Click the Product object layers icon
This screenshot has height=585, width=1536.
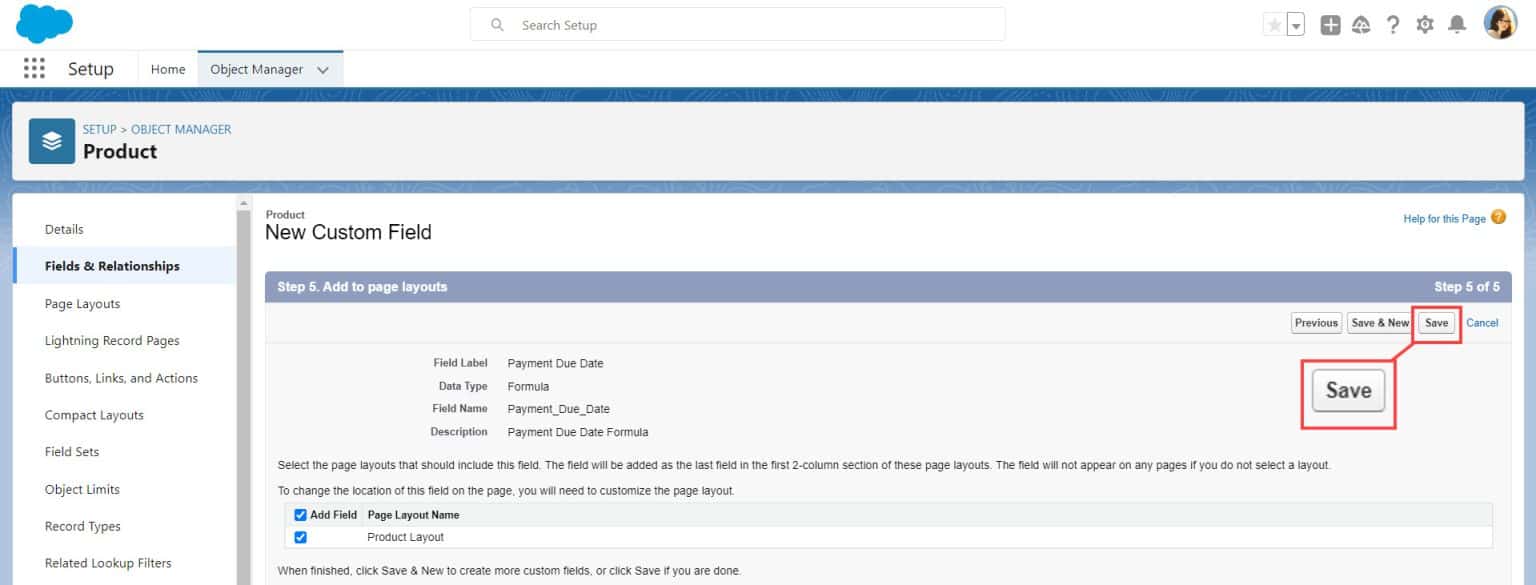click(52, 141)
